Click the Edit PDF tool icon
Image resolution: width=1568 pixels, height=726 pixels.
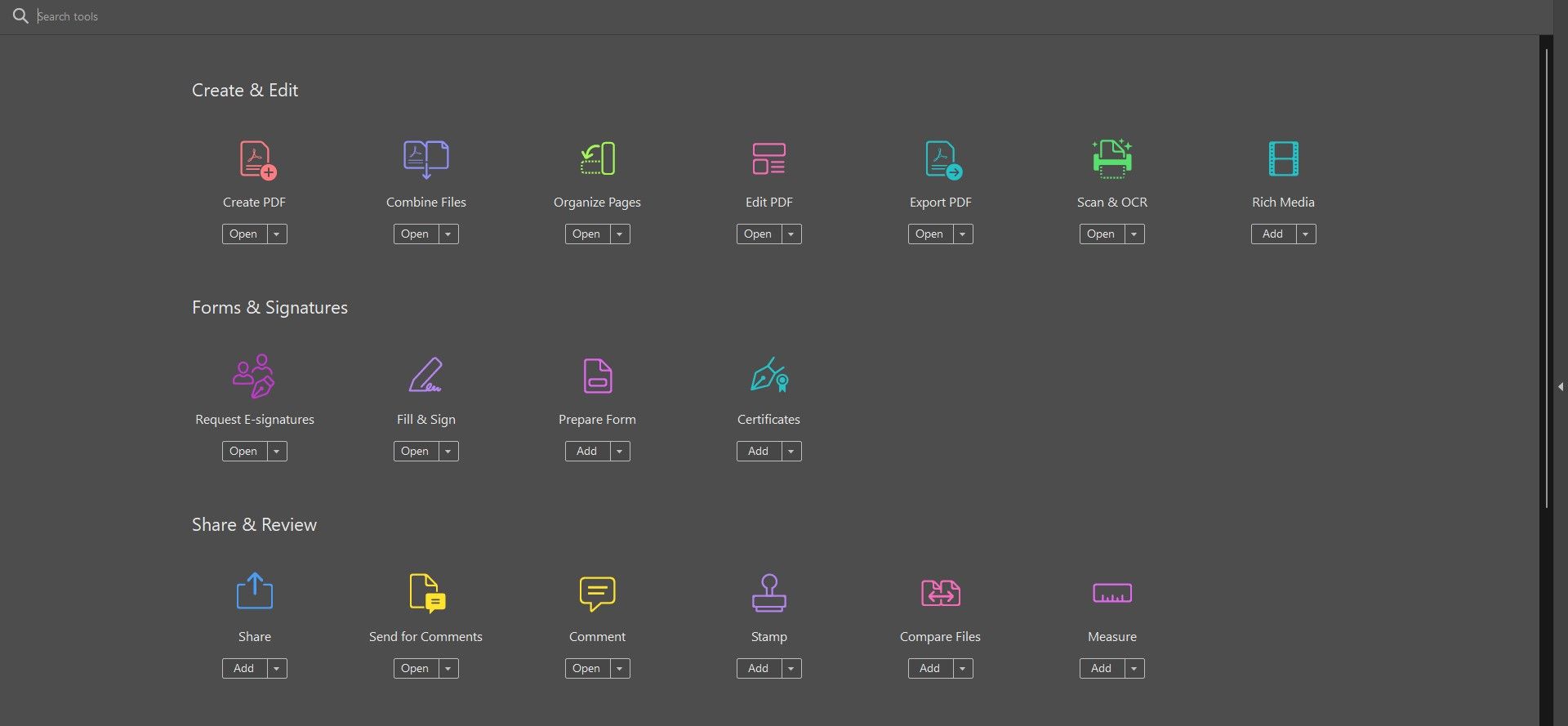pos(768,158)
